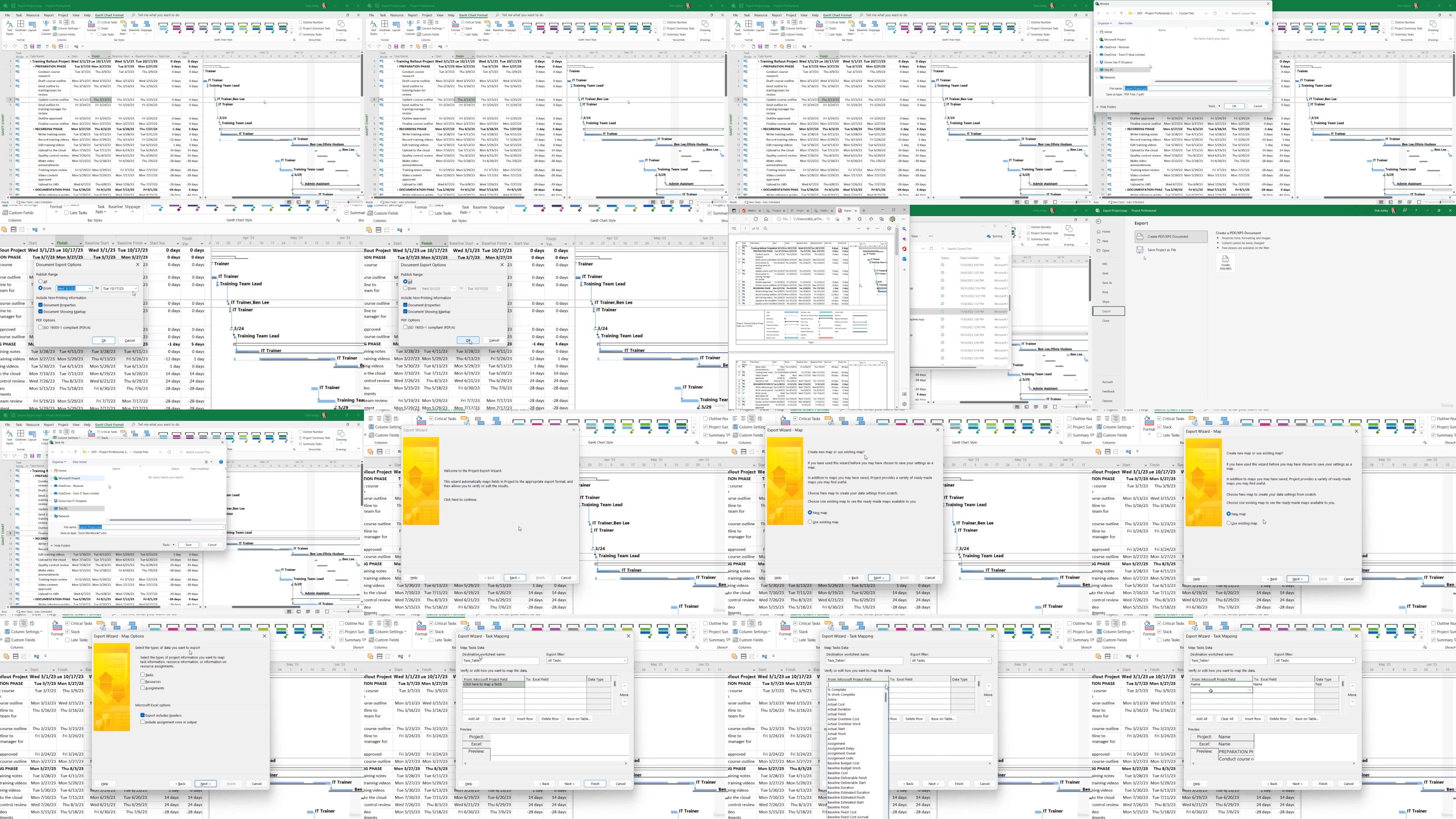Image resolution: width=1456 pixels, height=819 pixels.
Task: Open Organise menu in Save As dialog
Action: pyautogui.click(x=59, y=462)
